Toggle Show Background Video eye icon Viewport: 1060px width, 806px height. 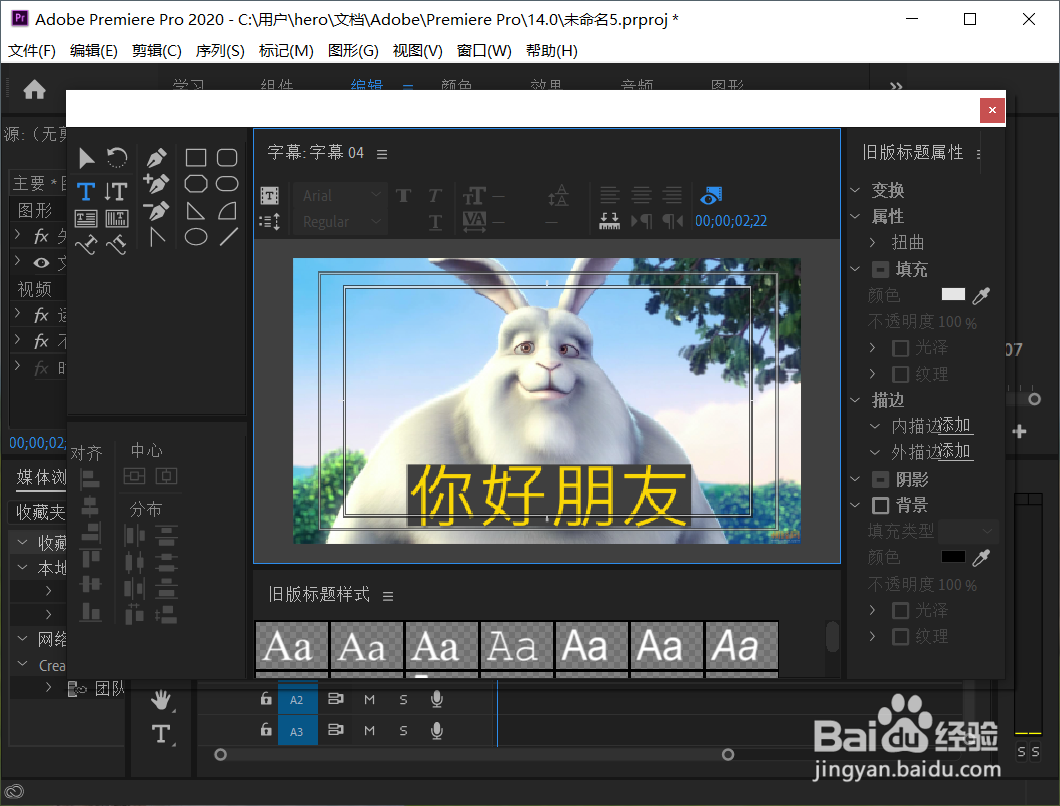click(711, 196)
